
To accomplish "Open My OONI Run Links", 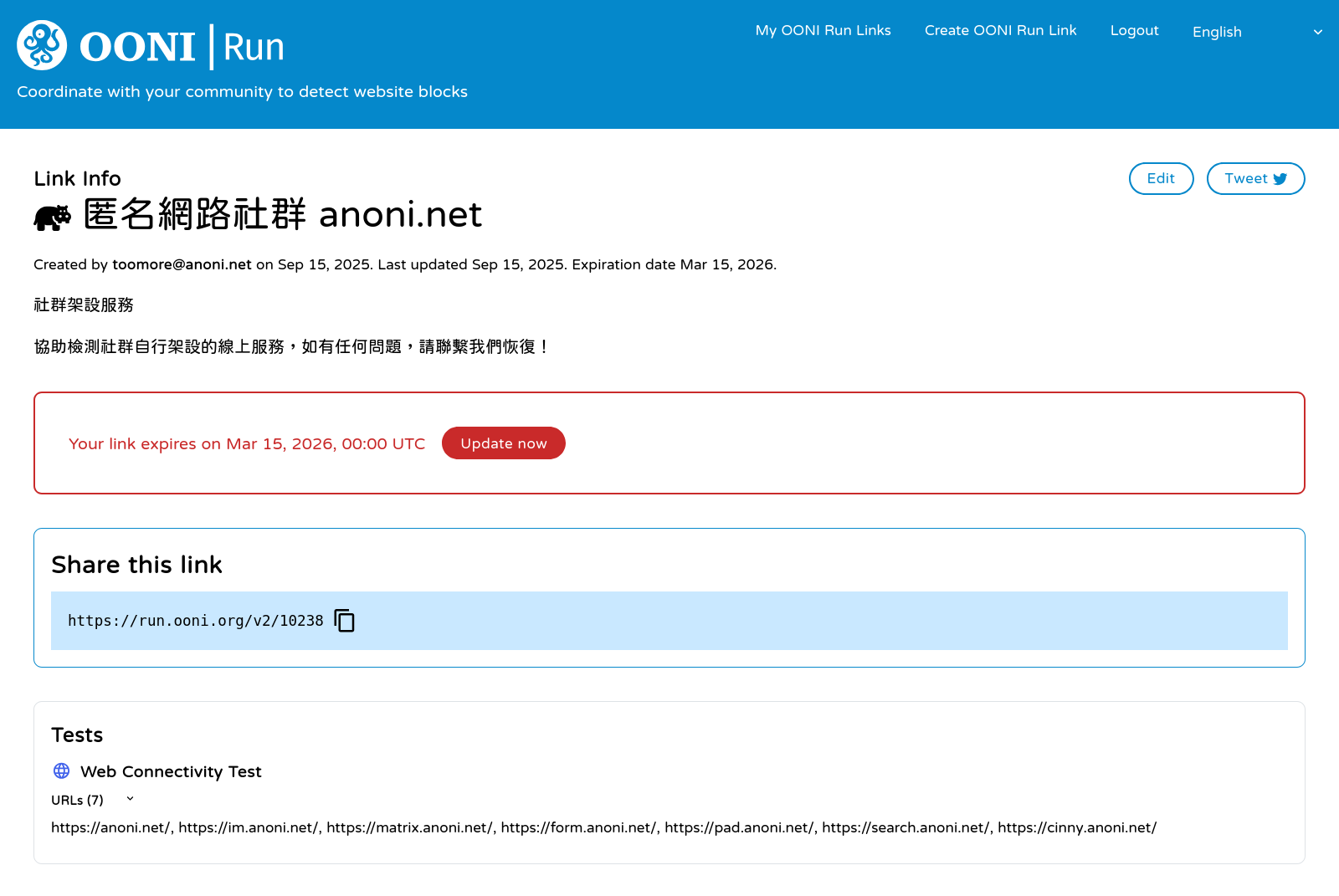I will click(x=823, y=30).
